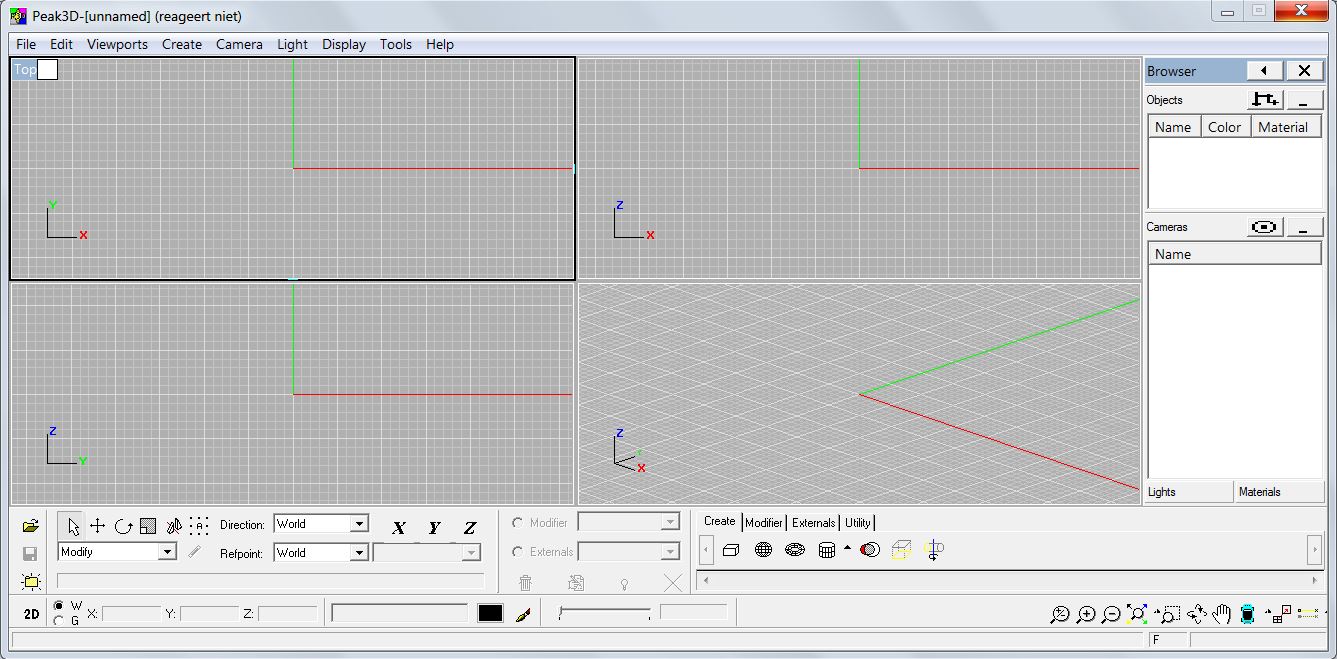Open the Viewports menu
The height and width of the screenshot is (659, 1337).
(x=117, y=44)
